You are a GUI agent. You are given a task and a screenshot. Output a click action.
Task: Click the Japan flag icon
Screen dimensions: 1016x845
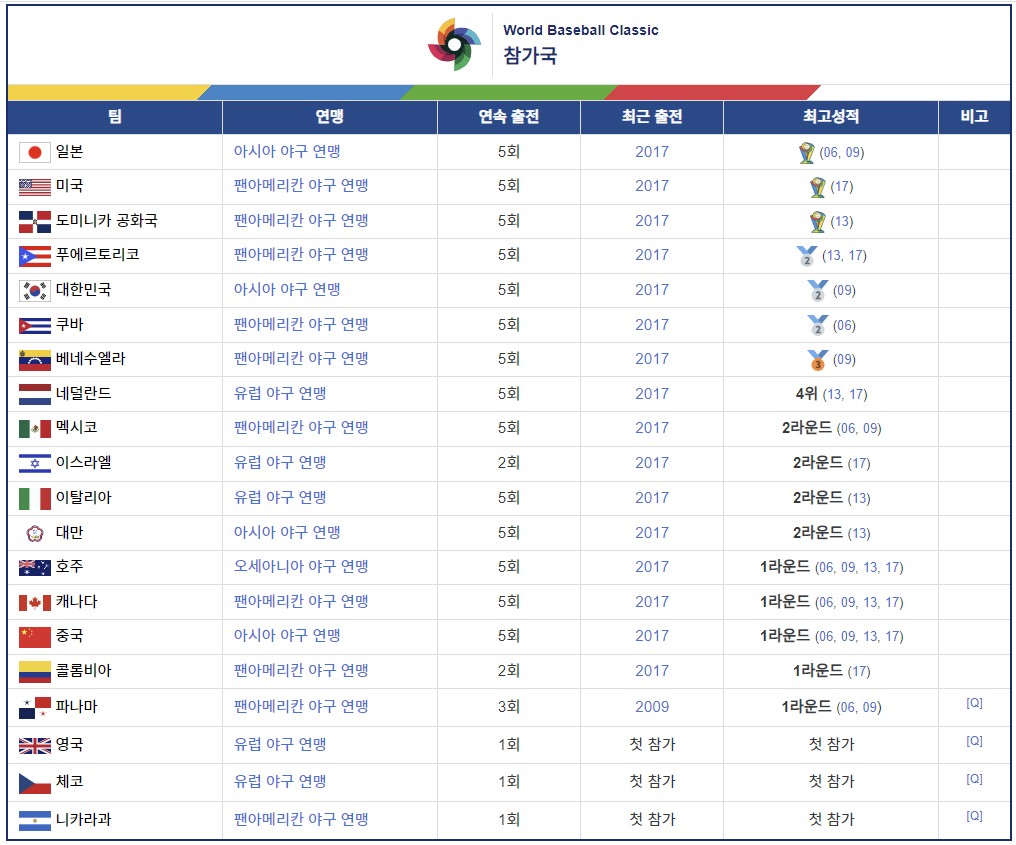click(35, 152)
